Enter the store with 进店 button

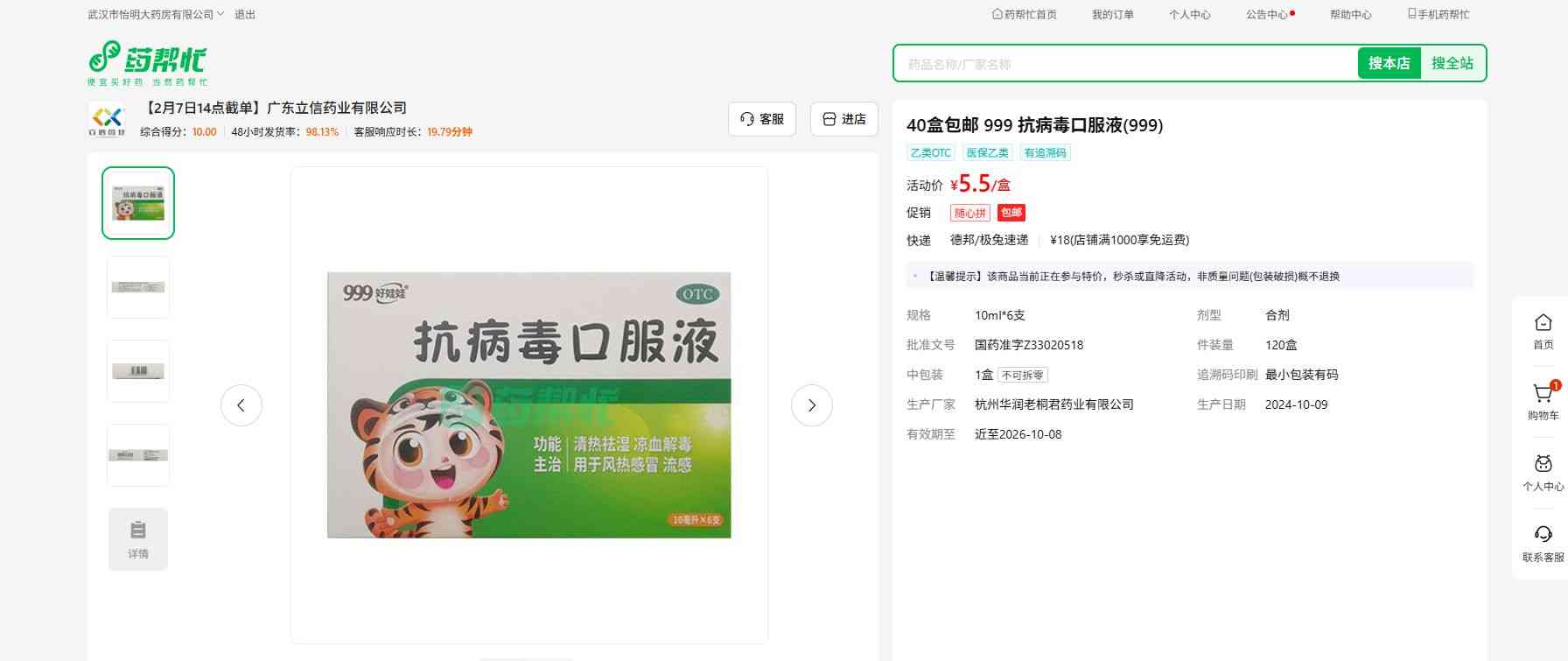click(843, 119)
